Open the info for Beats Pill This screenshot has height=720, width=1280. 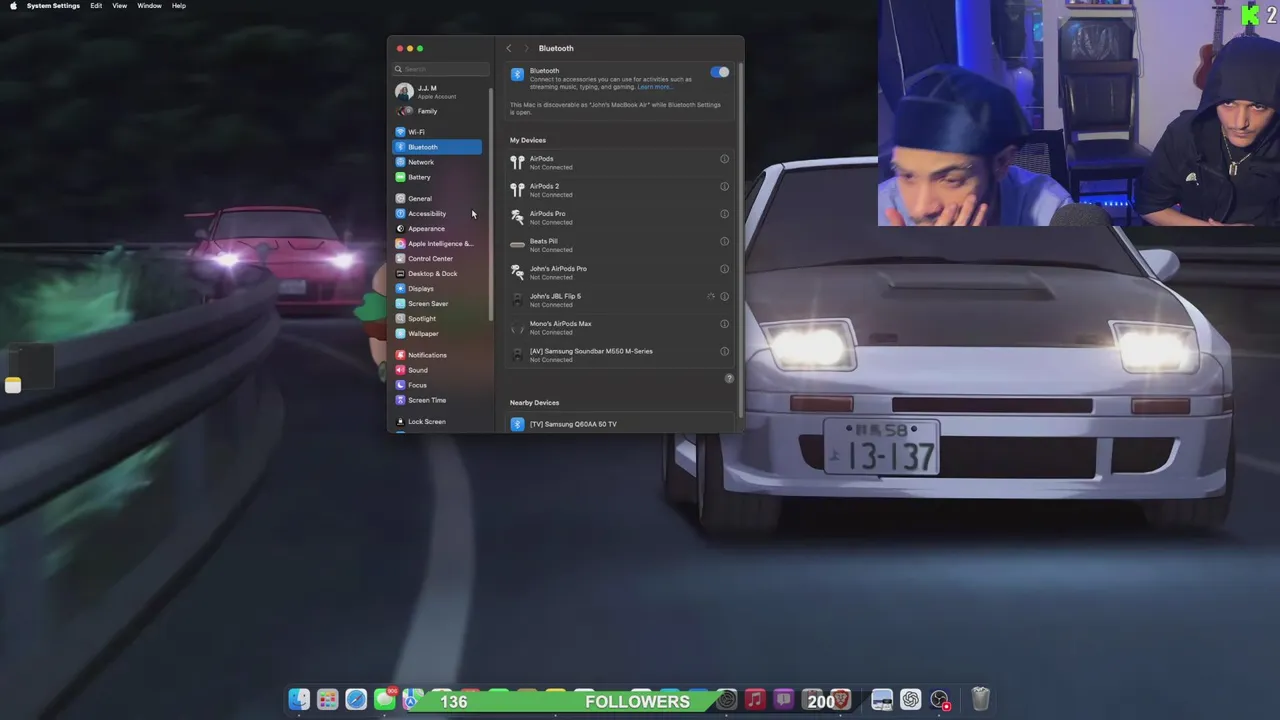coord(725,241)
